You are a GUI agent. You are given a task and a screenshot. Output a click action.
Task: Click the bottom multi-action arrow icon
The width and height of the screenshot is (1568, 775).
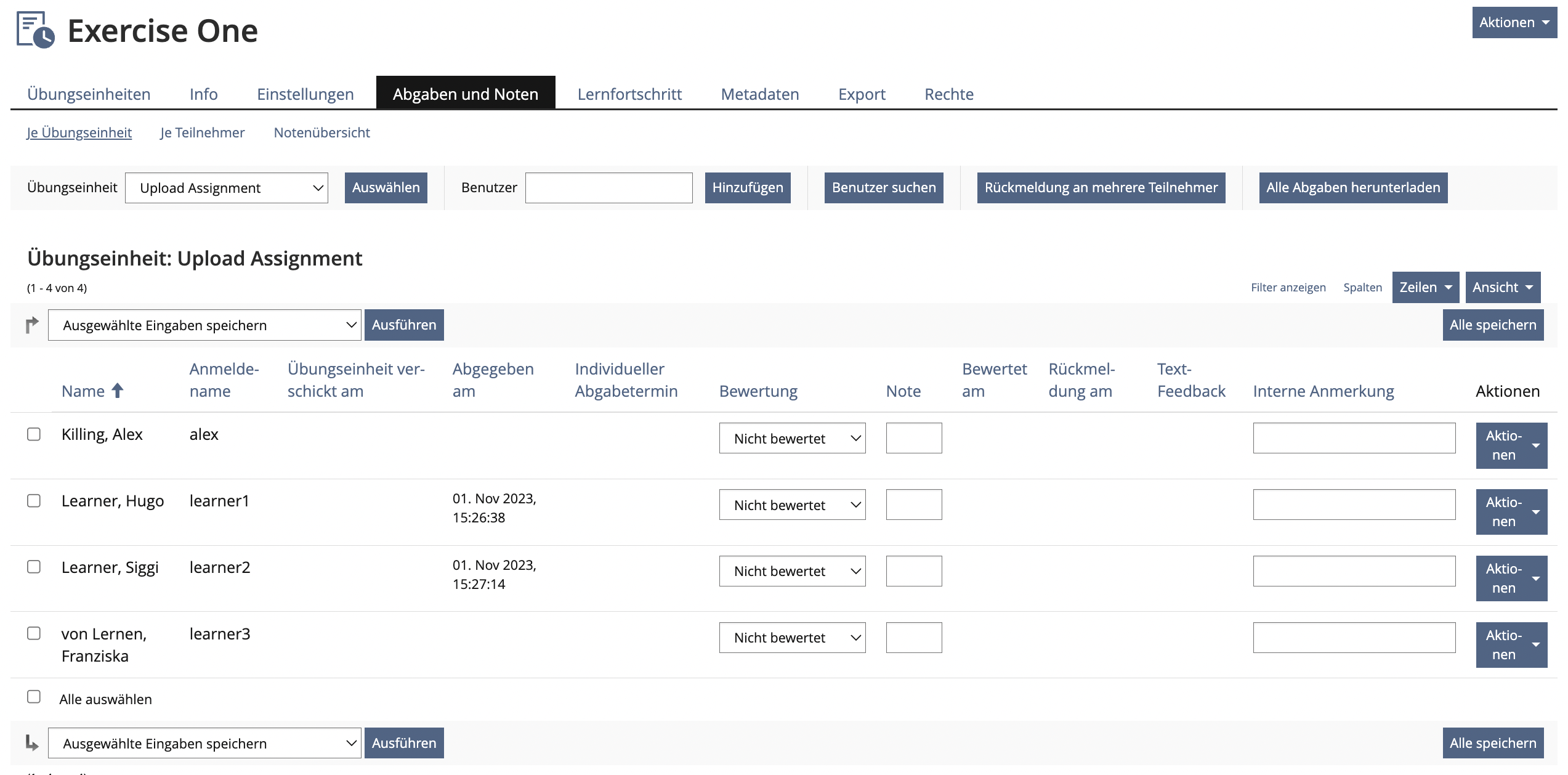pos(32,743)
